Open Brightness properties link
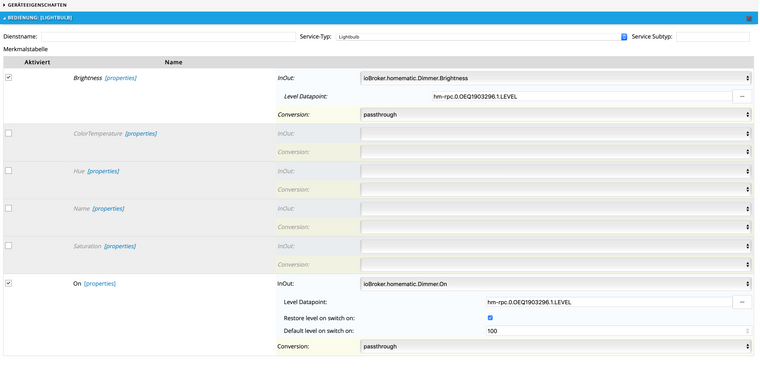This screenshot has width=760, height=369. point(121,78)
